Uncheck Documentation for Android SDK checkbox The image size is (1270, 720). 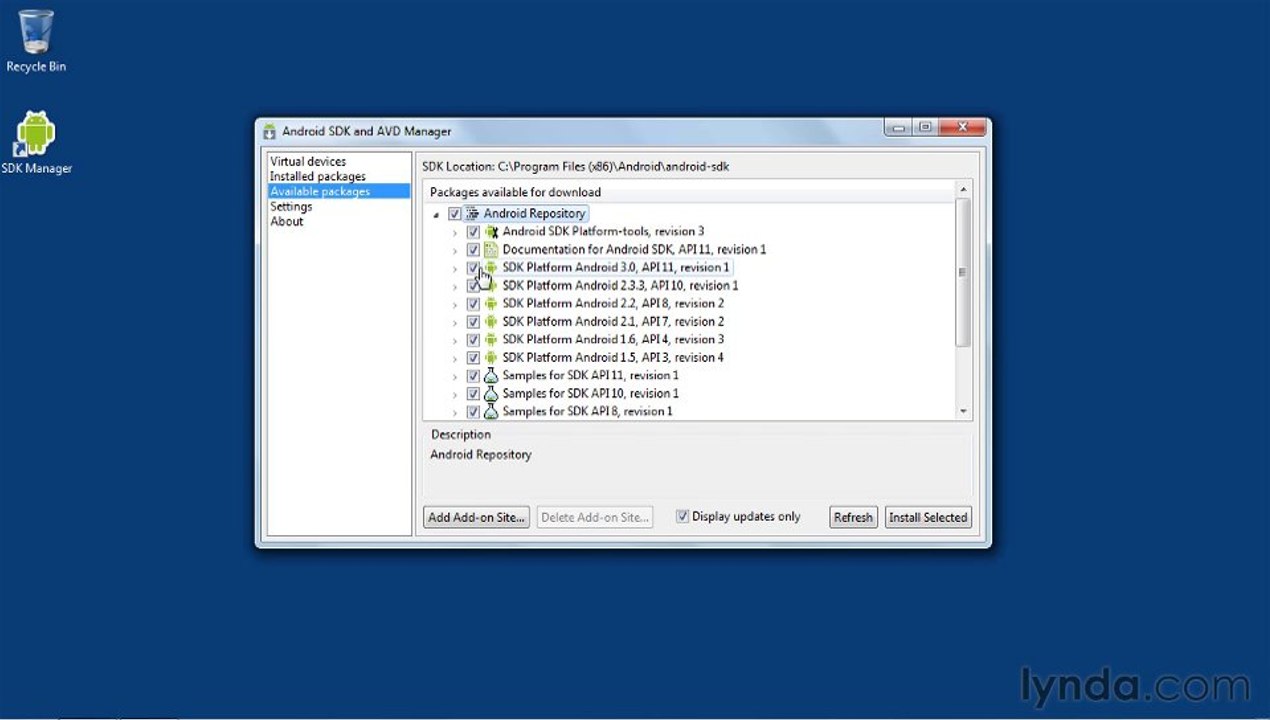pyautogui.click(x=473, y=250)
